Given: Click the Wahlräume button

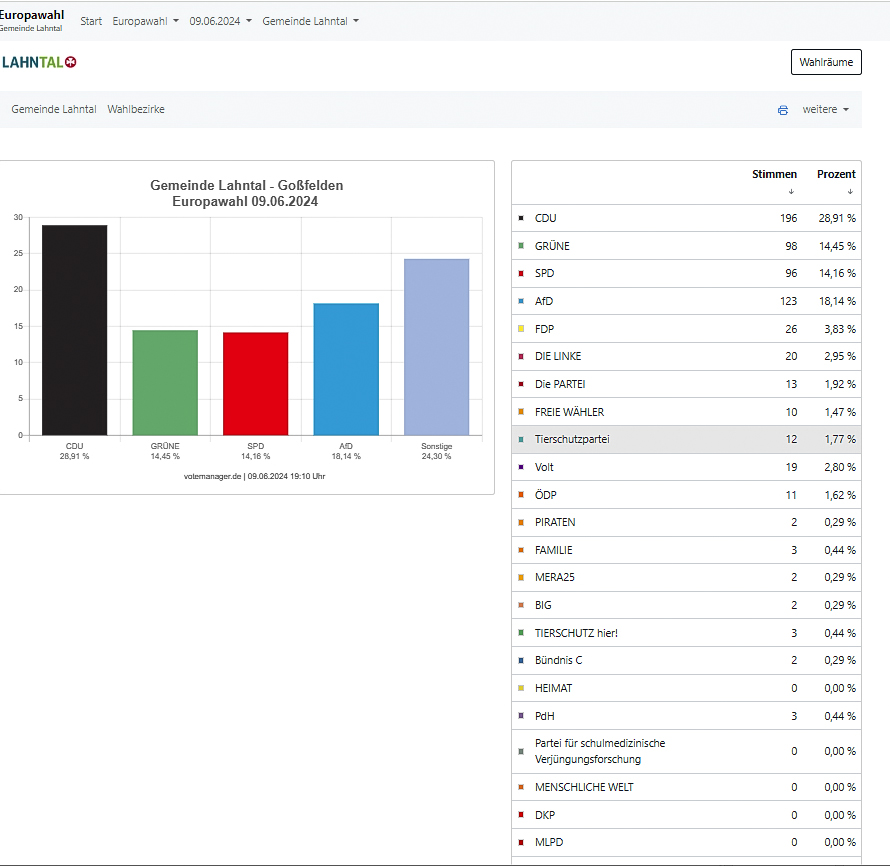Looking at the screenshot, I should (826, 62).
